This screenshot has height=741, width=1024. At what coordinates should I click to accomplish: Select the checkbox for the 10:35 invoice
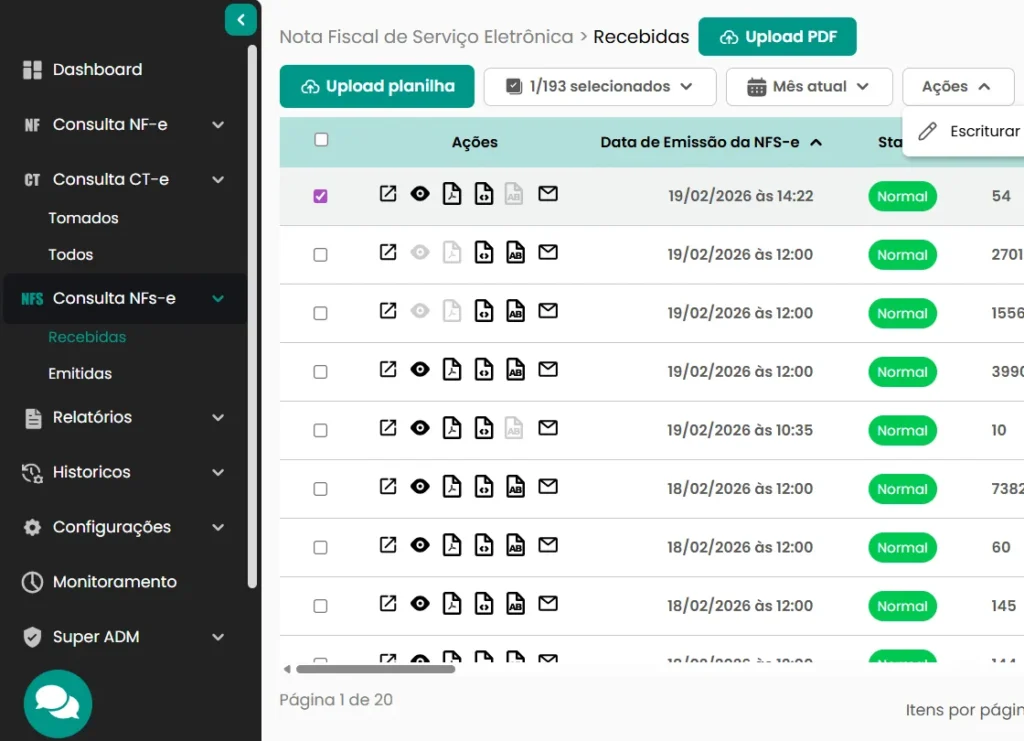[x=321, y=430]
